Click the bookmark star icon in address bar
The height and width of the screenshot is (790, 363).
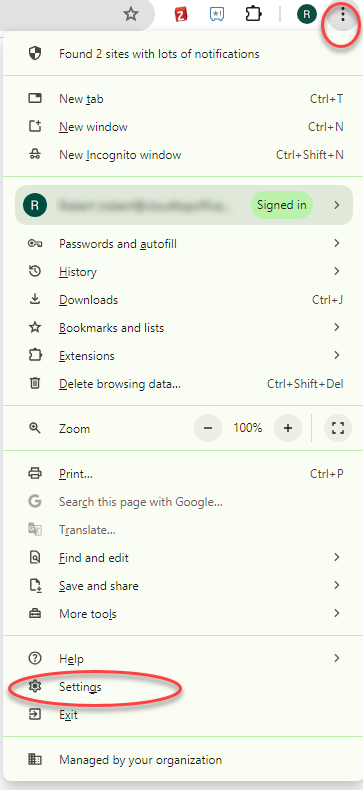point(131,14)
